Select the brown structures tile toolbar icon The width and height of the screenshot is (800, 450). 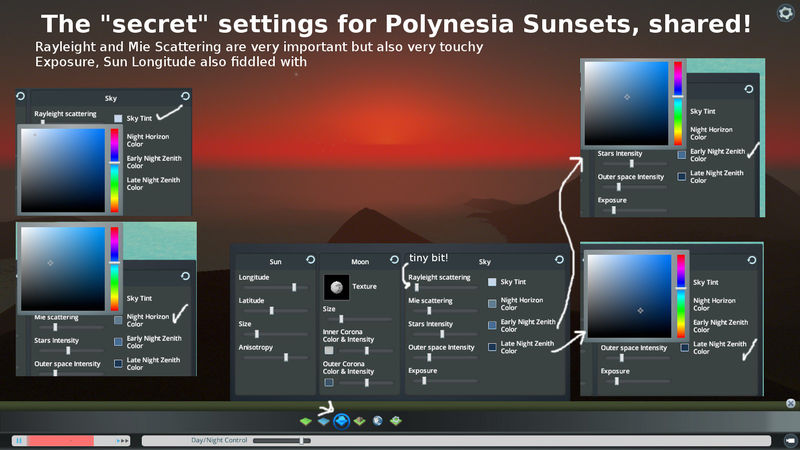click(360, 421)
